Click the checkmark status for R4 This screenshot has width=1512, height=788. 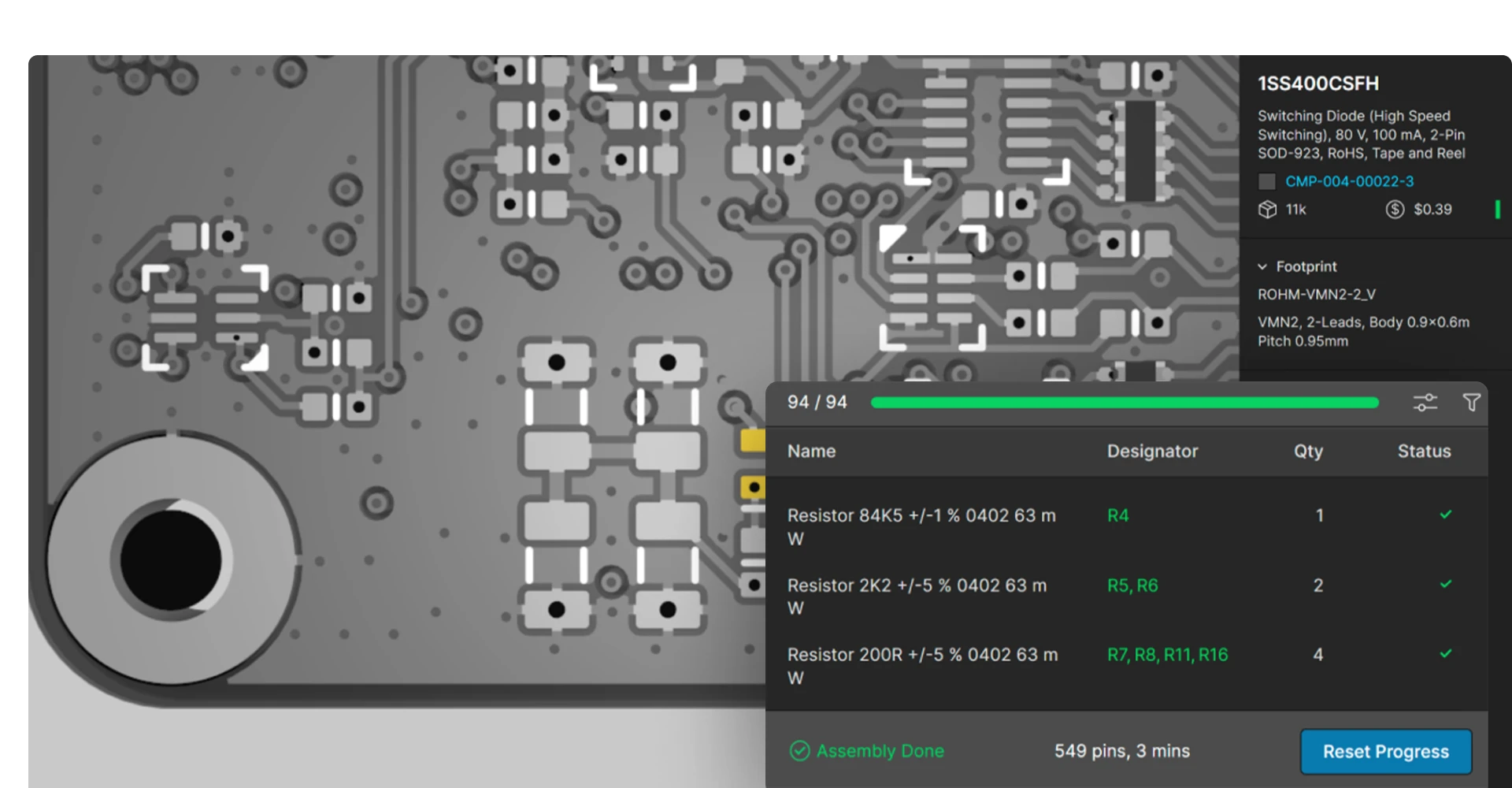(x=1446, y=515)
